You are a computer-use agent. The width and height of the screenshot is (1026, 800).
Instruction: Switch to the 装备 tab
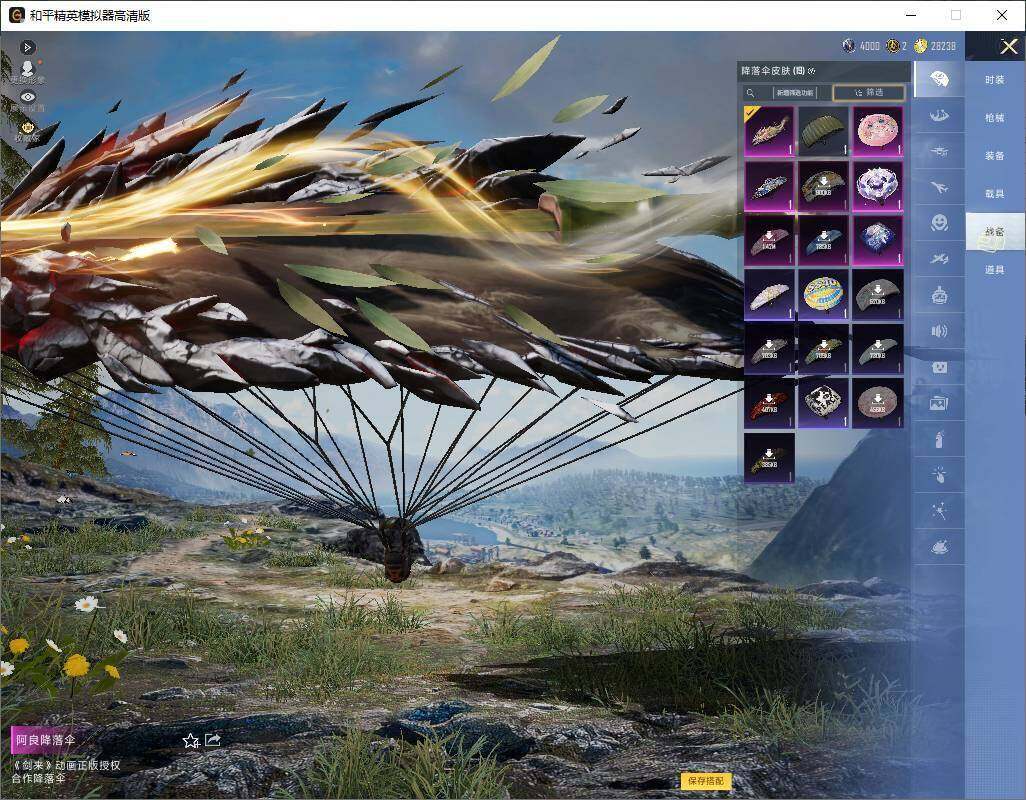pyautogui.click(x=995, y=156)
